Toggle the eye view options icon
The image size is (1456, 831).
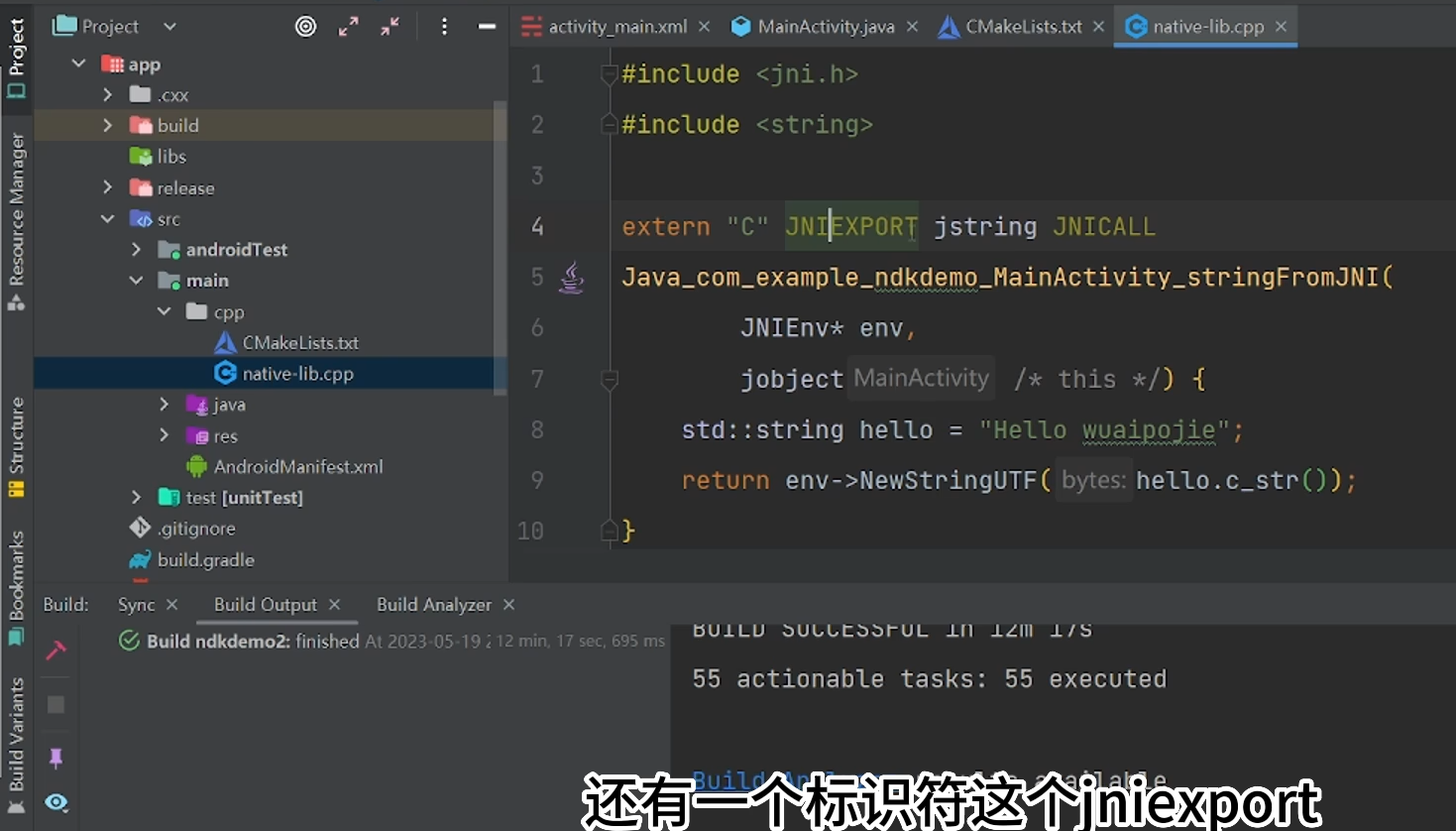pyautogui.click(x=56, y=802)
